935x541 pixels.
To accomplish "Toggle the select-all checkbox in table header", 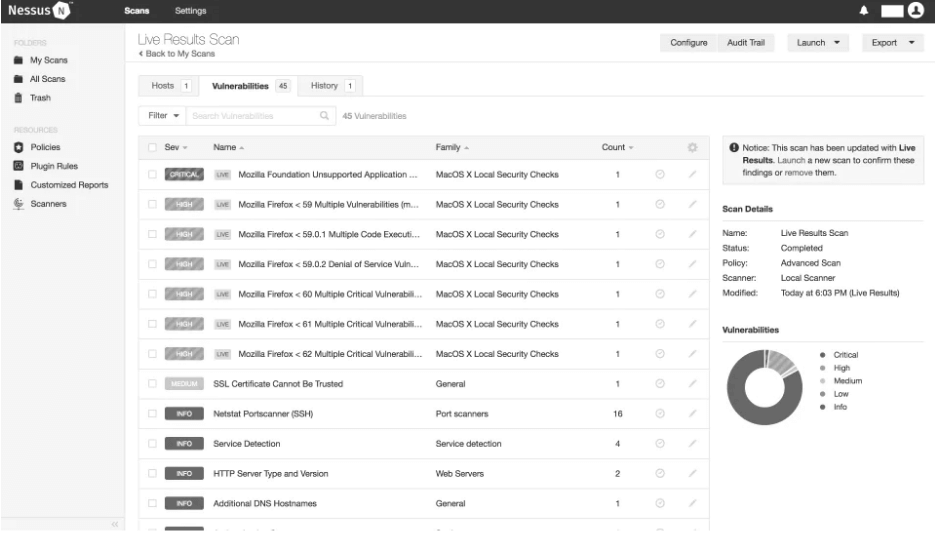I will [x=151, y=147].
